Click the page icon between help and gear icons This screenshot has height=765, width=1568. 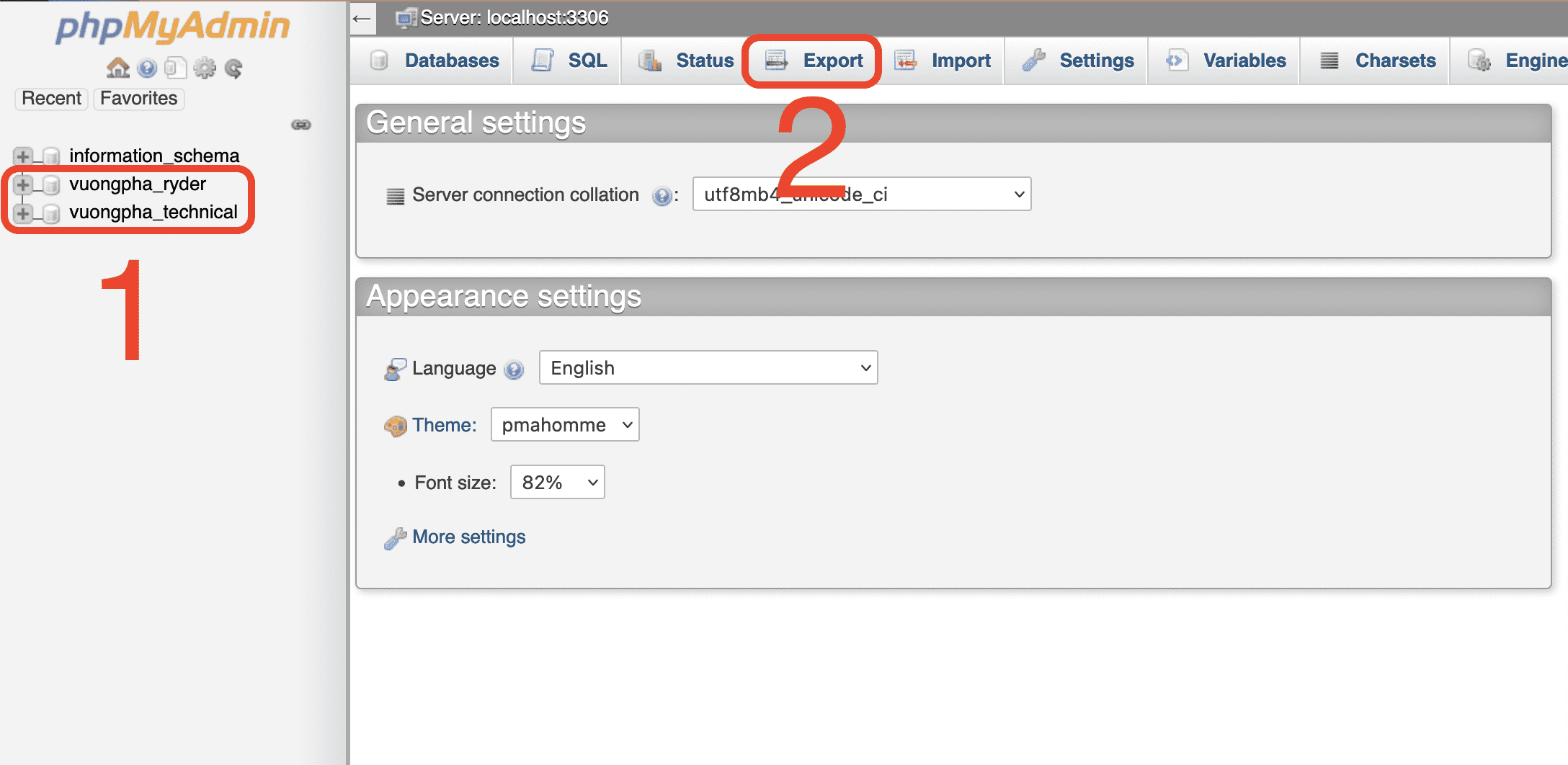(175, 68)
